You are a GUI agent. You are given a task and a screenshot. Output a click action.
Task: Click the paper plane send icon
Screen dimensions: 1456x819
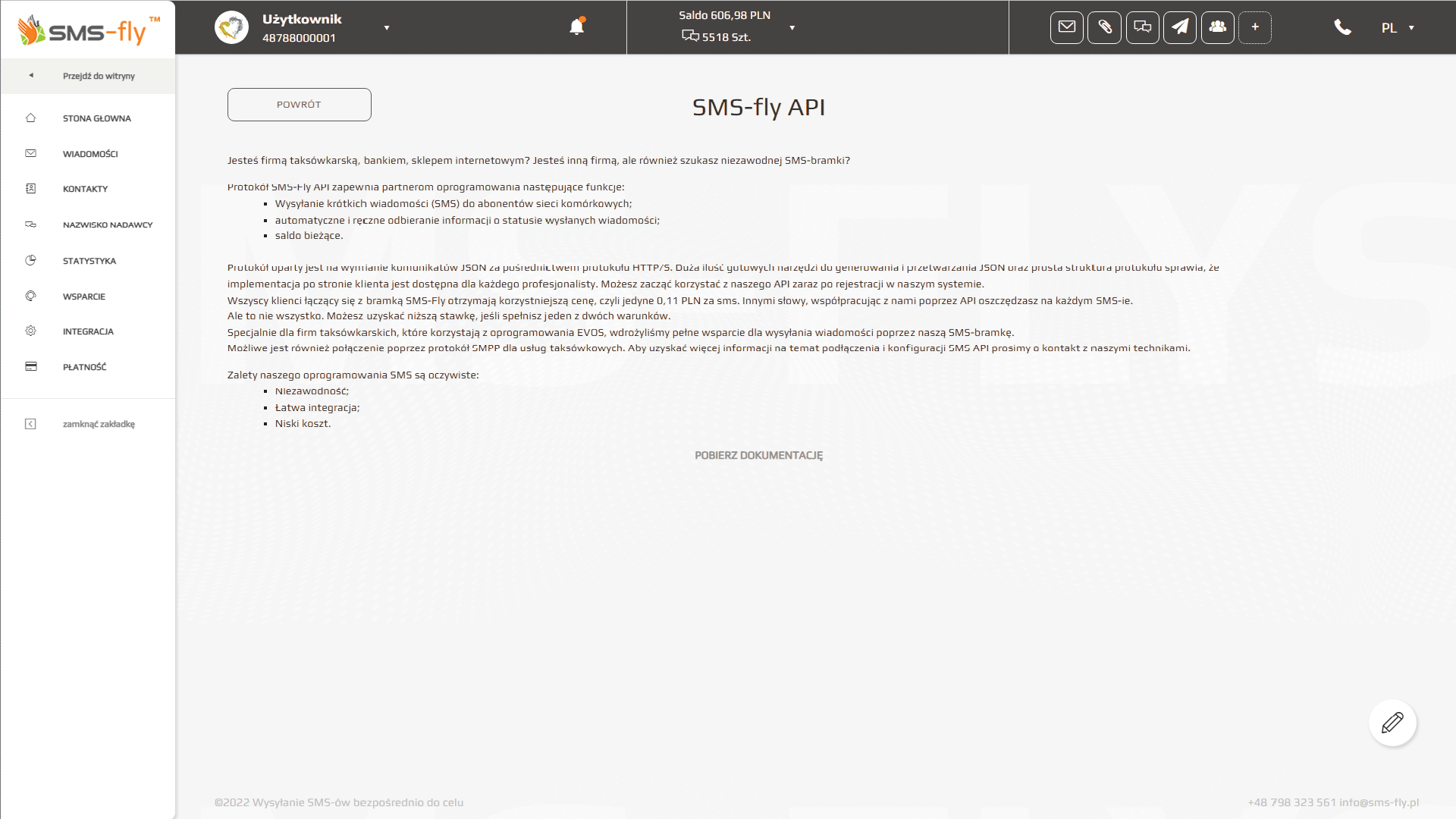tap(1180, 27)
